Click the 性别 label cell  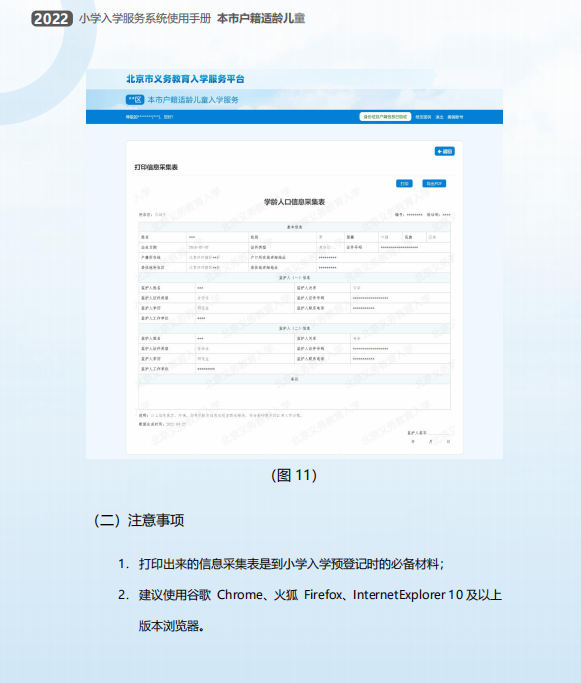point(282,237)
